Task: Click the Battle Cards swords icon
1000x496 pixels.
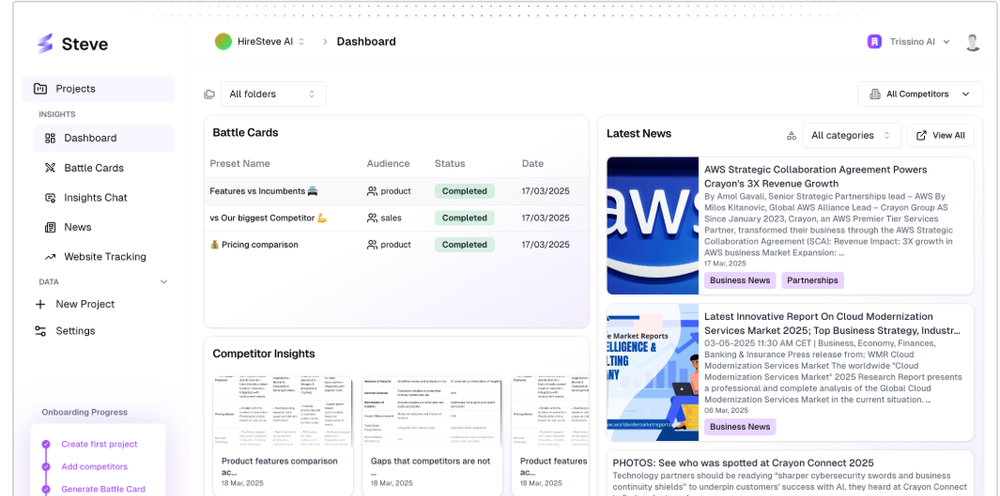Action: pos(50,168)
